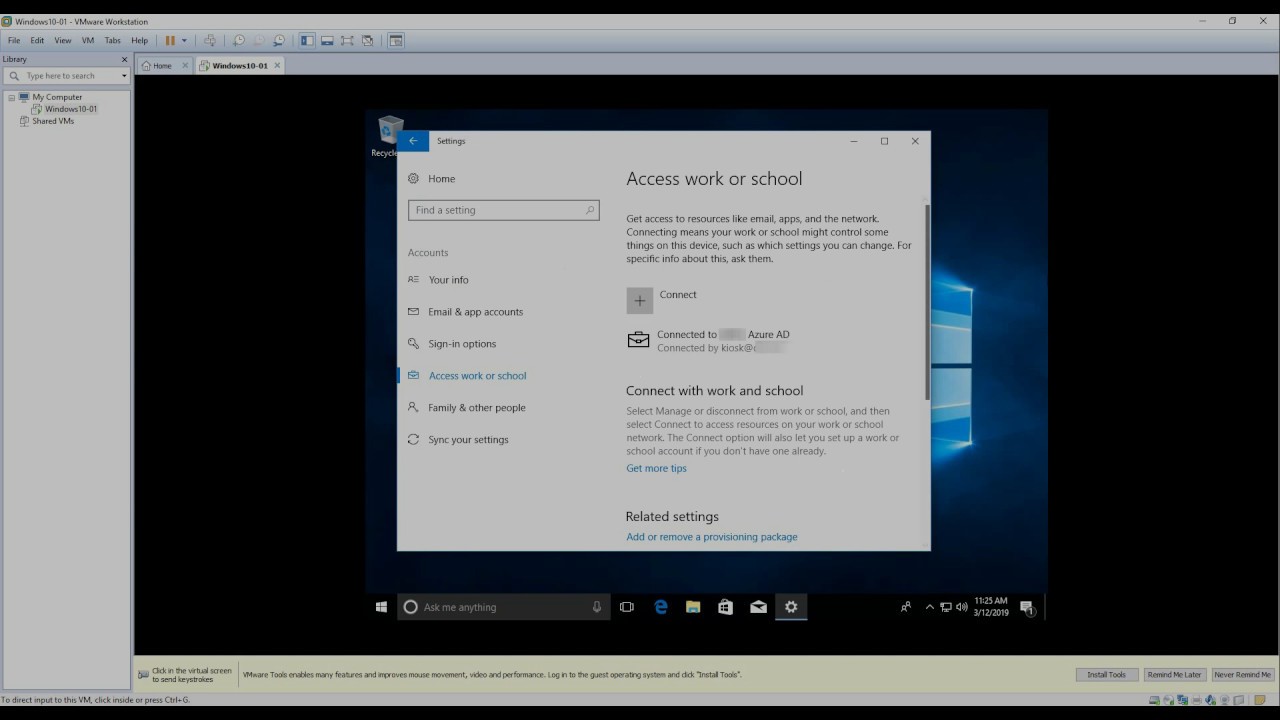Image resolution: width=1280 pixels, height=720 pixels.
Task: Open the library search filter dropdown
Action: [124, 76]
